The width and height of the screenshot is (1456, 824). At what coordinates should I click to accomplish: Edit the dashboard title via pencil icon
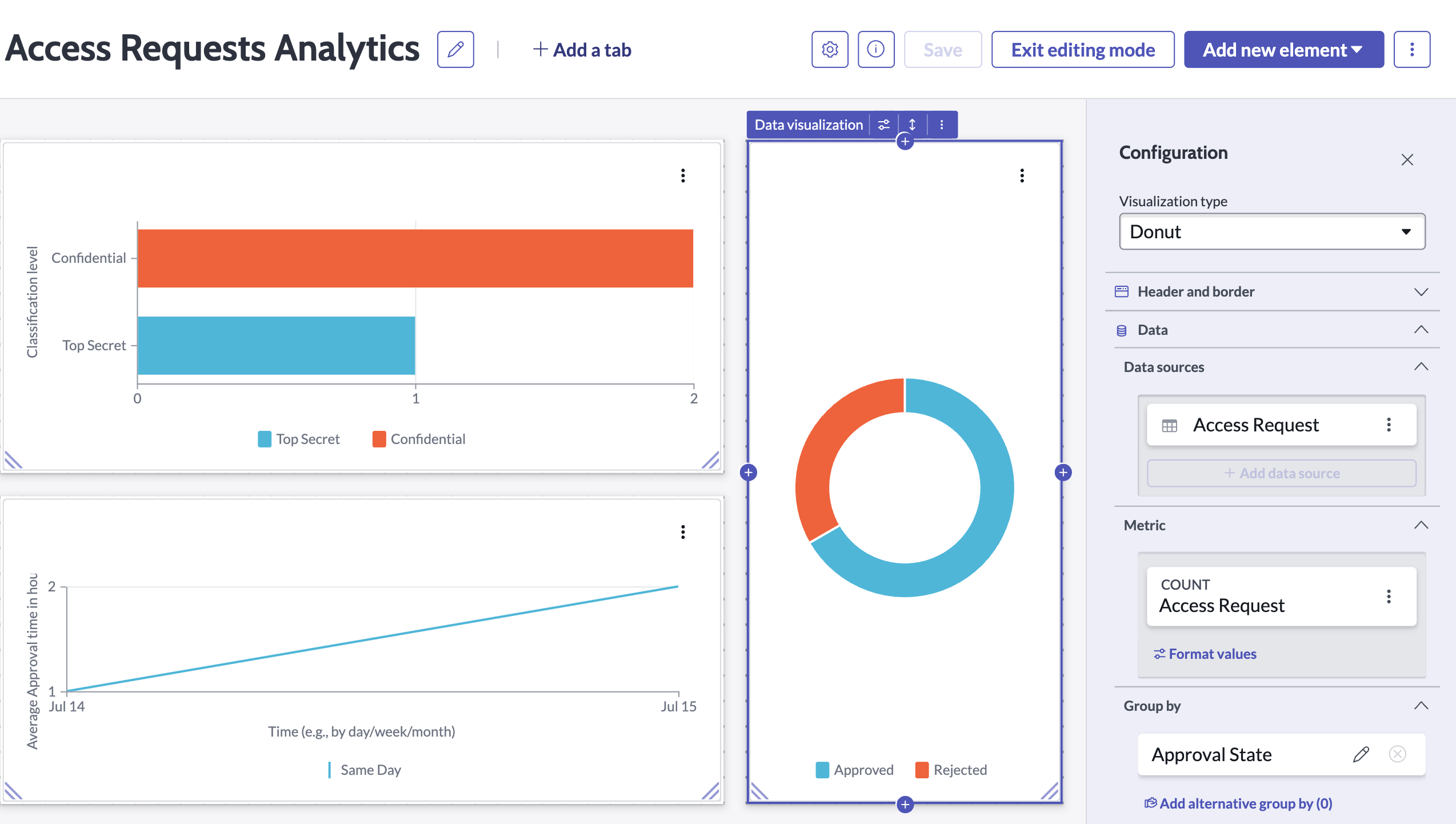point(455,50)
